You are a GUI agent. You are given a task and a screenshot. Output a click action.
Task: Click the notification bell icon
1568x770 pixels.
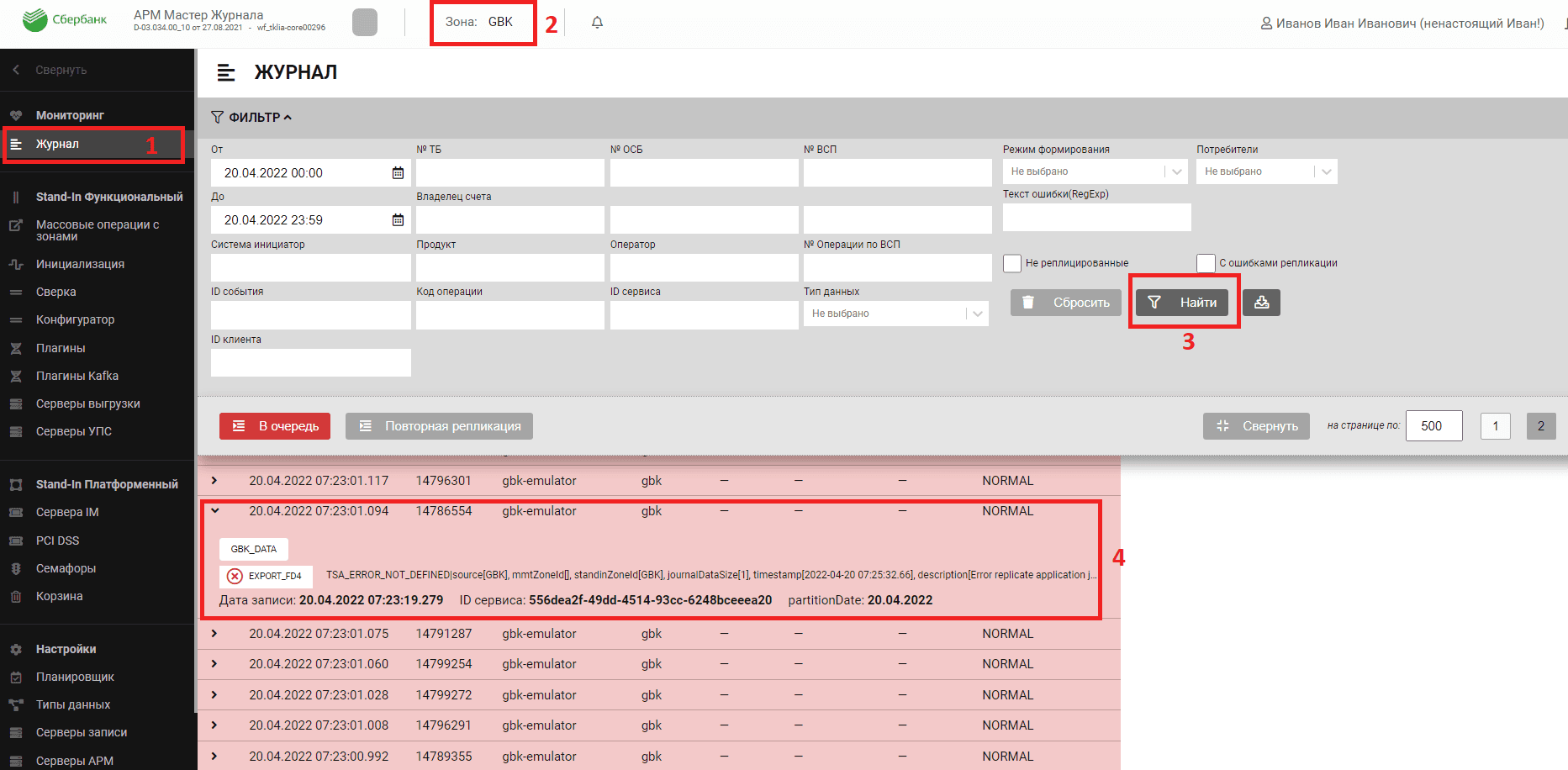coord(597,23)
